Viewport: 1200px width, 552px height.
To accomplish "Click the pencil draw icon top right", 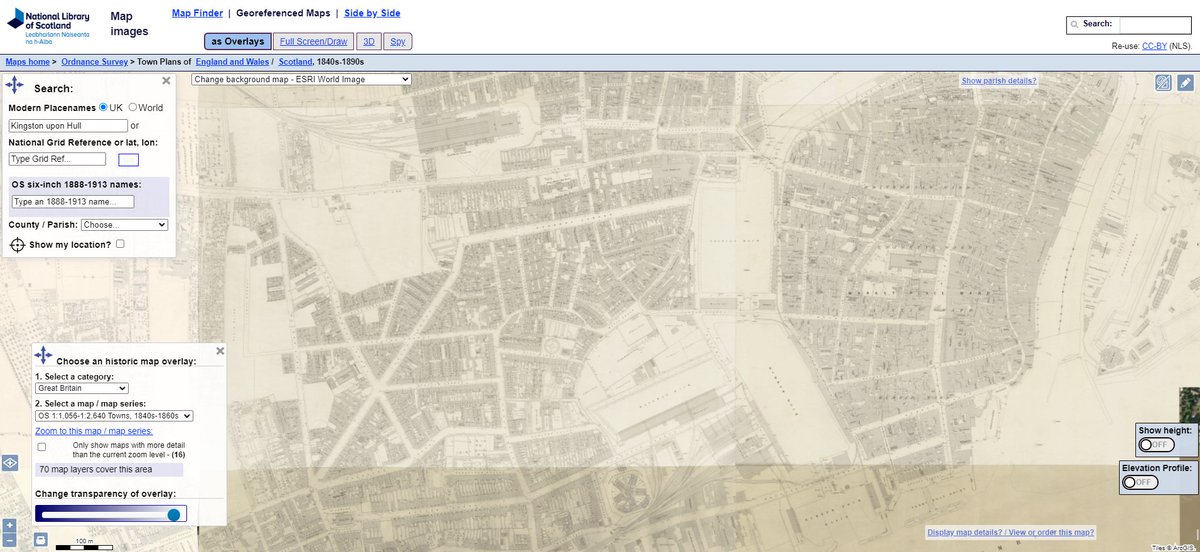I will 1185,83.
